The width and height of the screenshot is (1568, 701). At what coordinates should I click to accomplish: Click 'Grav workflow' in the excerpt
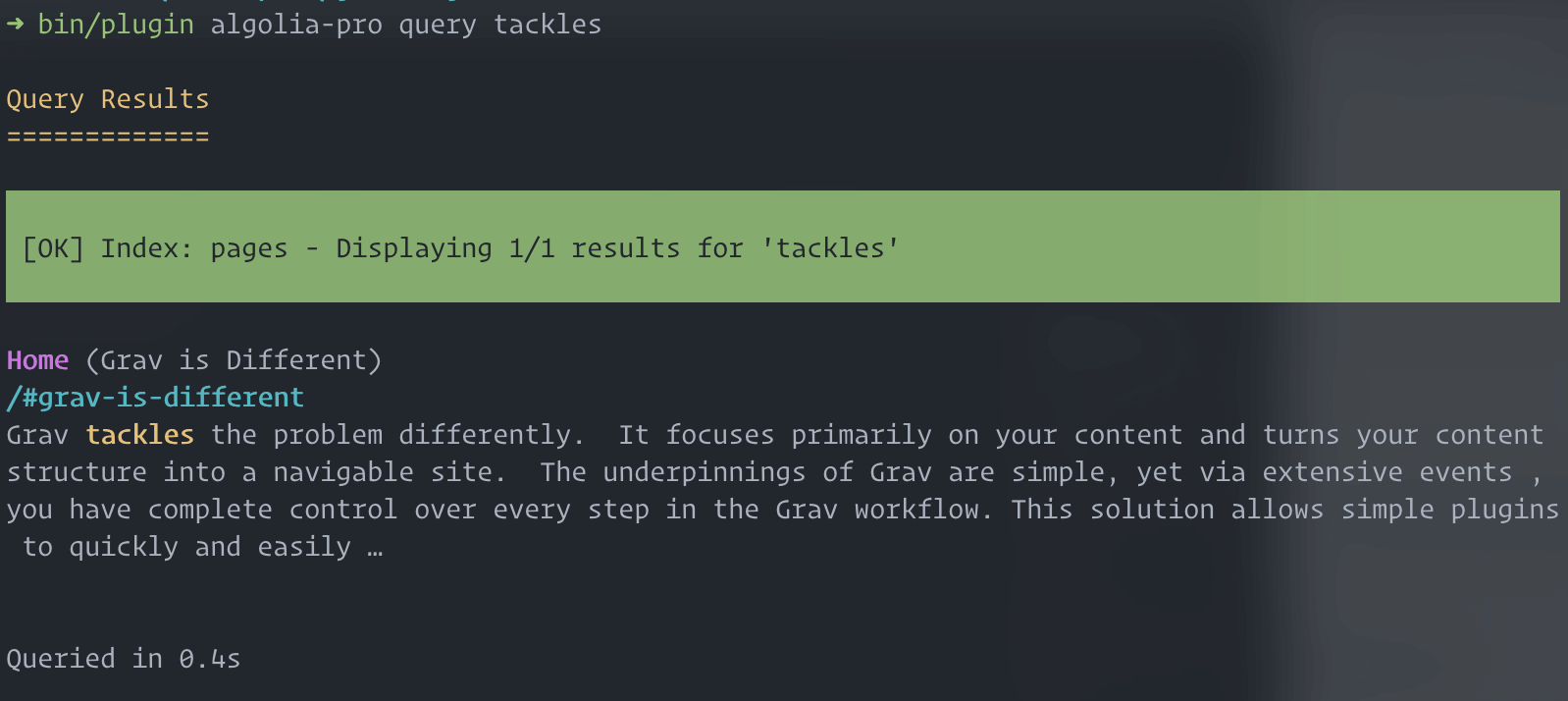pyautogui.click(x=877, y=510)
